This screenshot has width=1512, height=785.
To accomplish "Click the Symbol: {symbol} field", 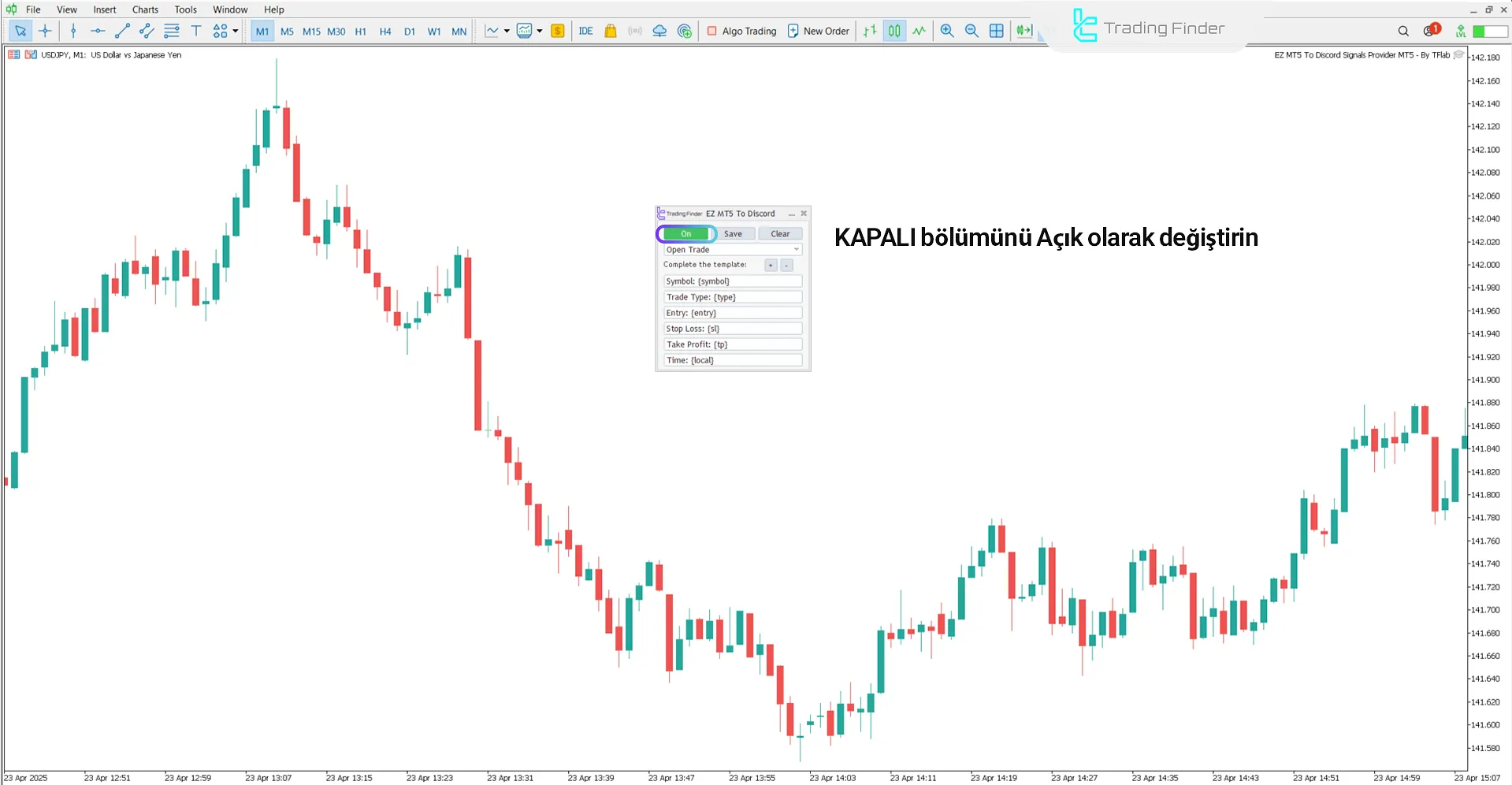I will coord(733,281).
